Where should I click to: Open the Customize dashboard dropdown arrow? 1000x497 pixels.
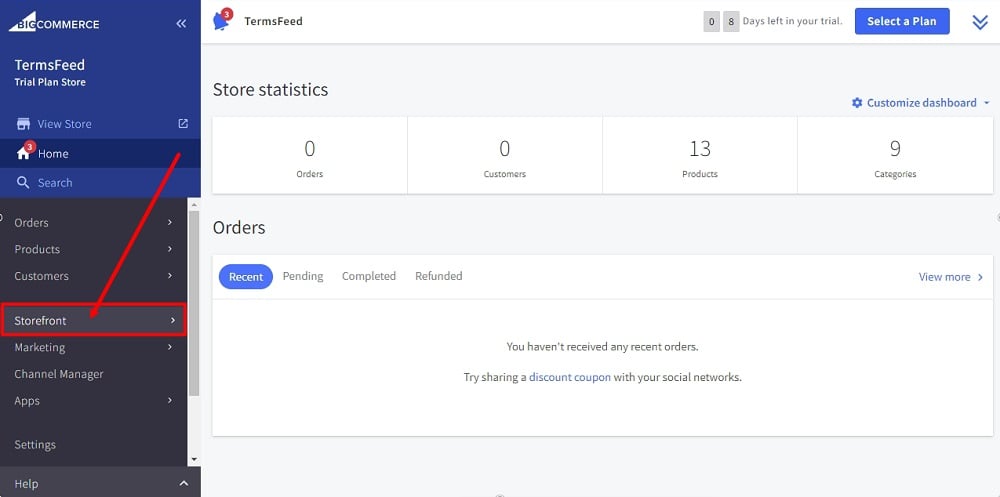[x=986, y=103]
